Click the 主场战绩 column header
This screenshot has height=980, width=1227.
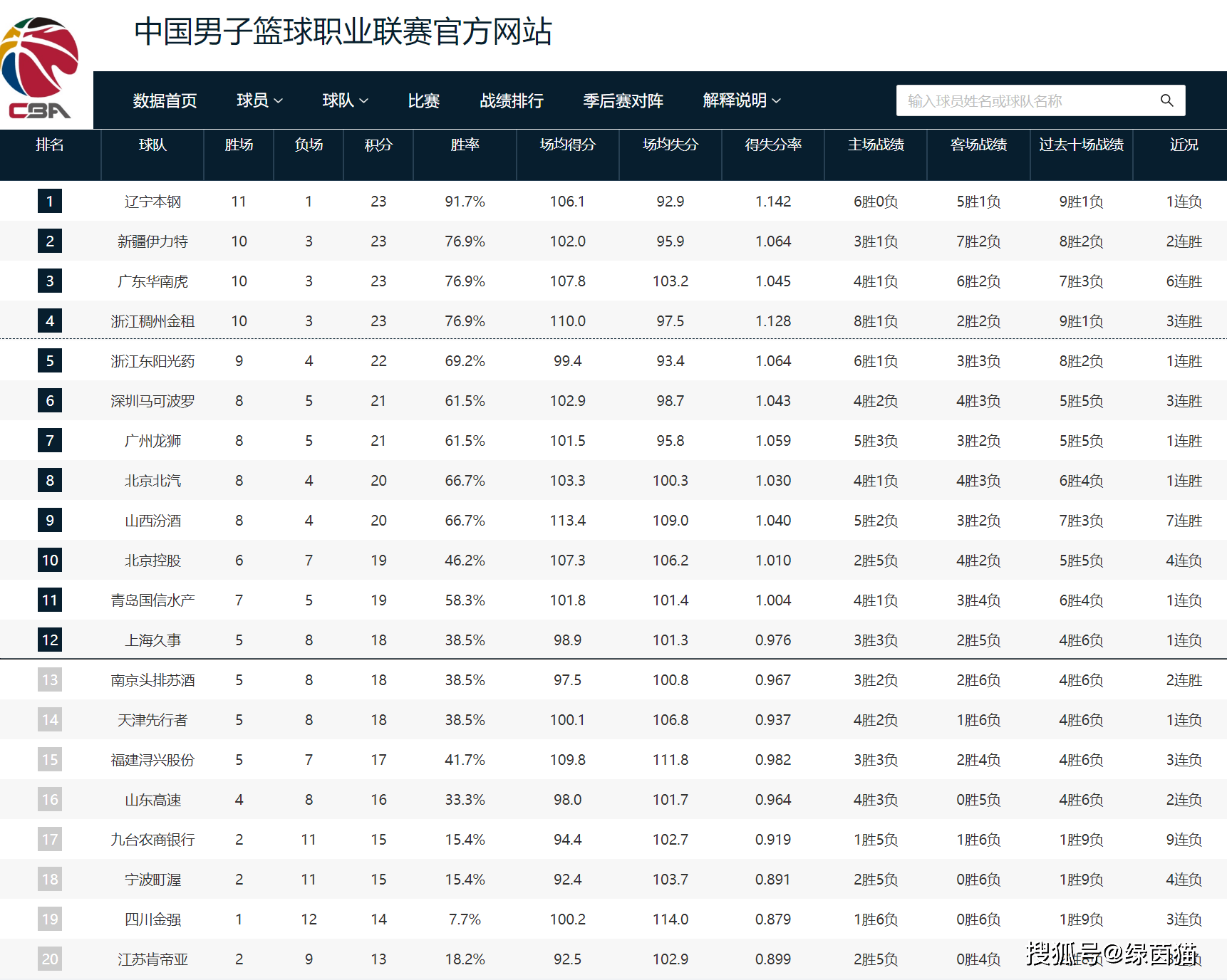pos(876,145)
